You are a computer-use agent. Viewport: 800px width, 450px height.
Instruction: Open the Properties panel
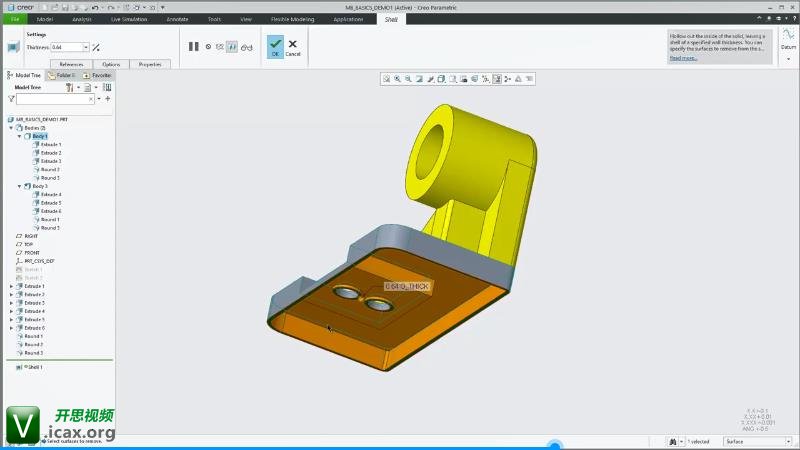149,64
